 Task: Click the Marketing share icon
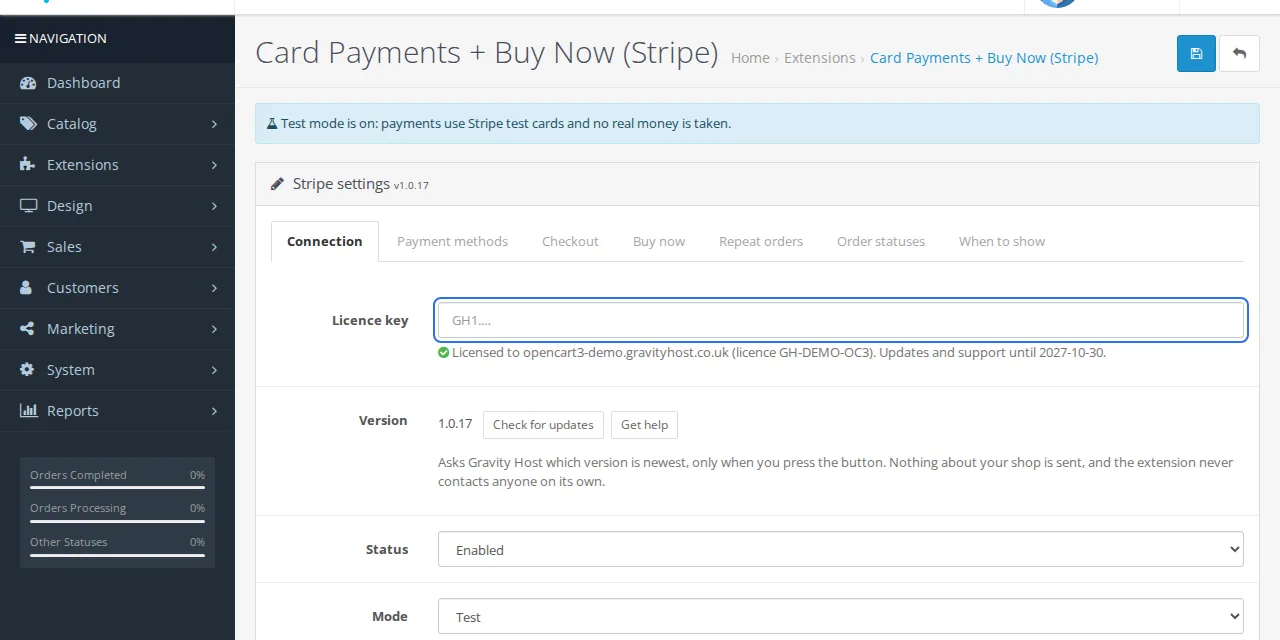tap(27, 329)
